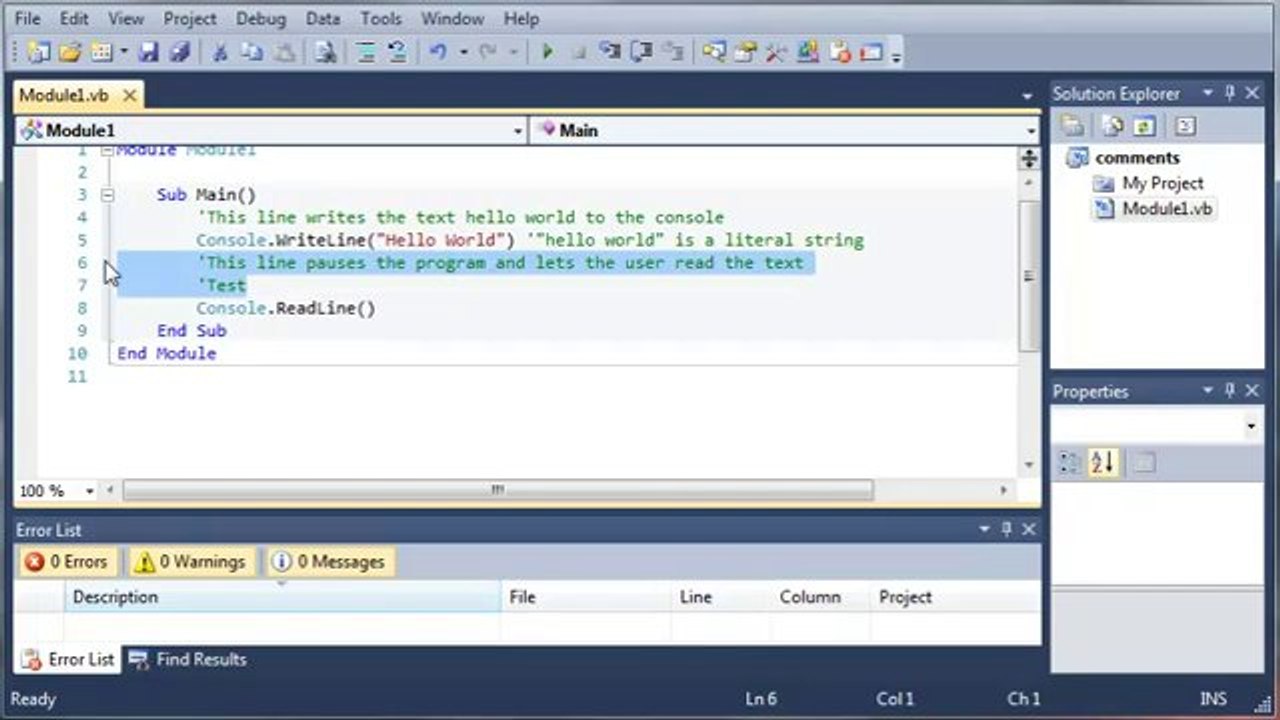The width and height of the screenshot is (1280, 720).
Task: Sort Error List by Project column
Action: pos(955,597)
